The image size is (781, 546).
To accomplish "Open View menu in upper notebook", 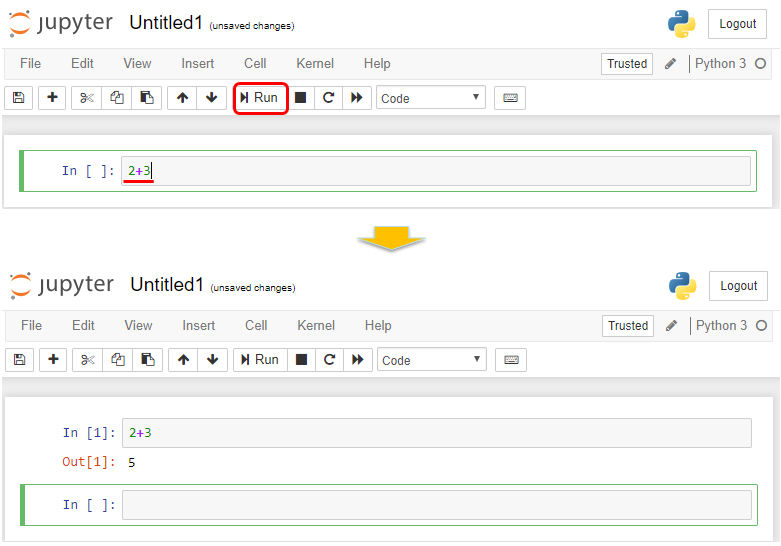I will (x=137, y=63).
